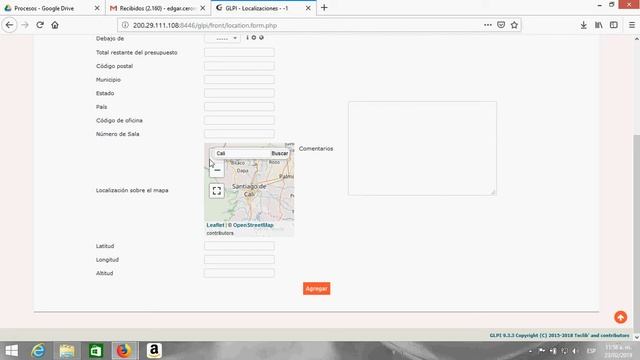Open the Firefox hamburger menu
Image resolution: width=640 pixels, height=360 pixels.
632,25
